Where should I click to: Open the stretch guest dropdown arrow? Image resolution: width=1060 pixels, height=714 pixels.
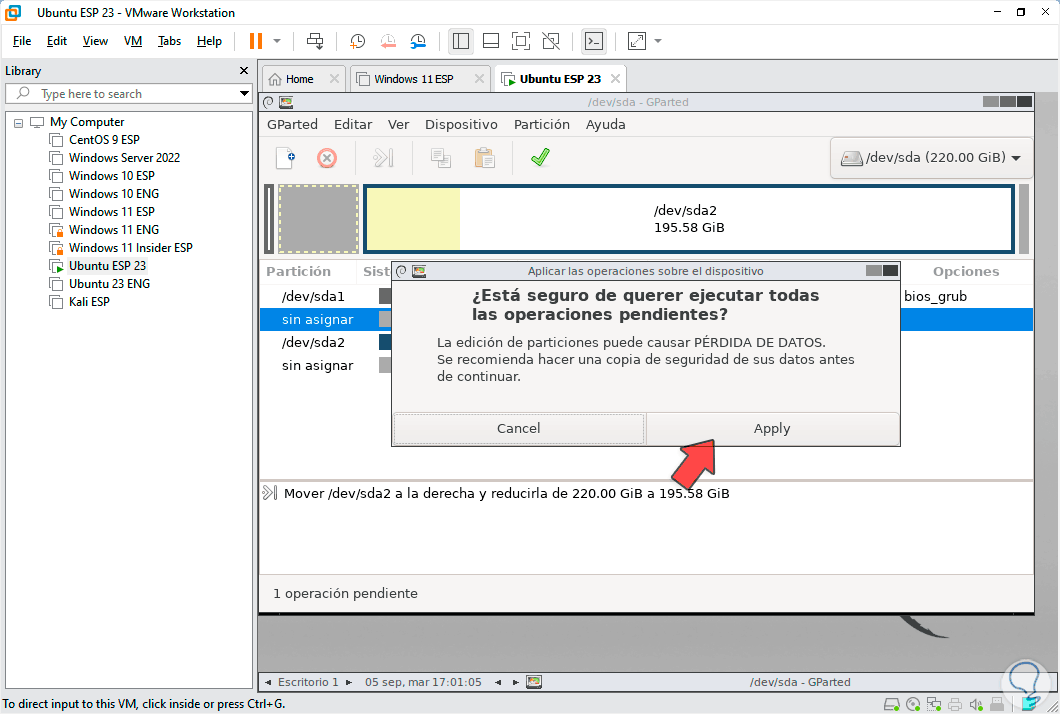658,41
